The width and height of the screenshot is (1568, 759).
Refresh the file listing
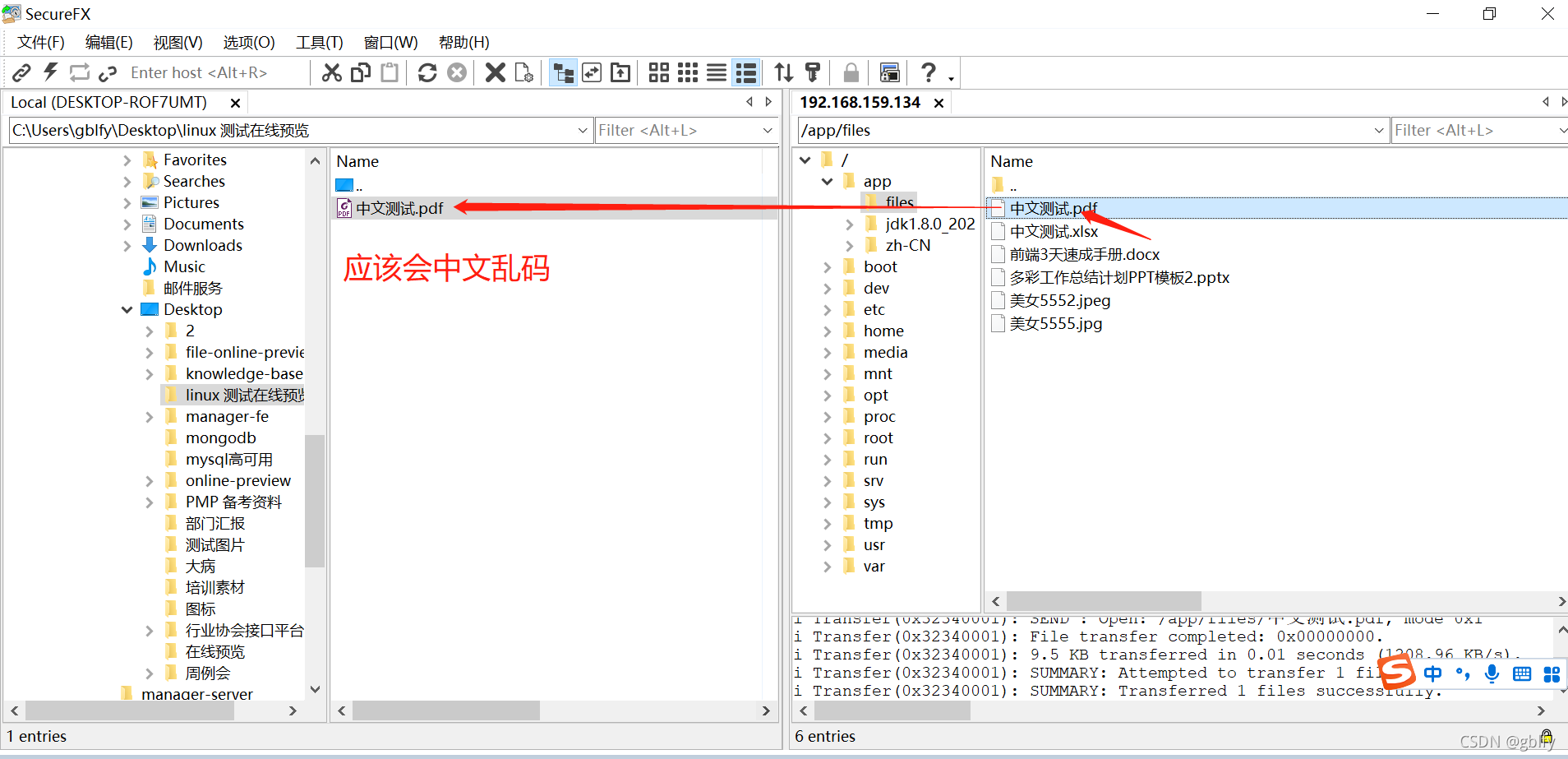[x=427, y=72]
